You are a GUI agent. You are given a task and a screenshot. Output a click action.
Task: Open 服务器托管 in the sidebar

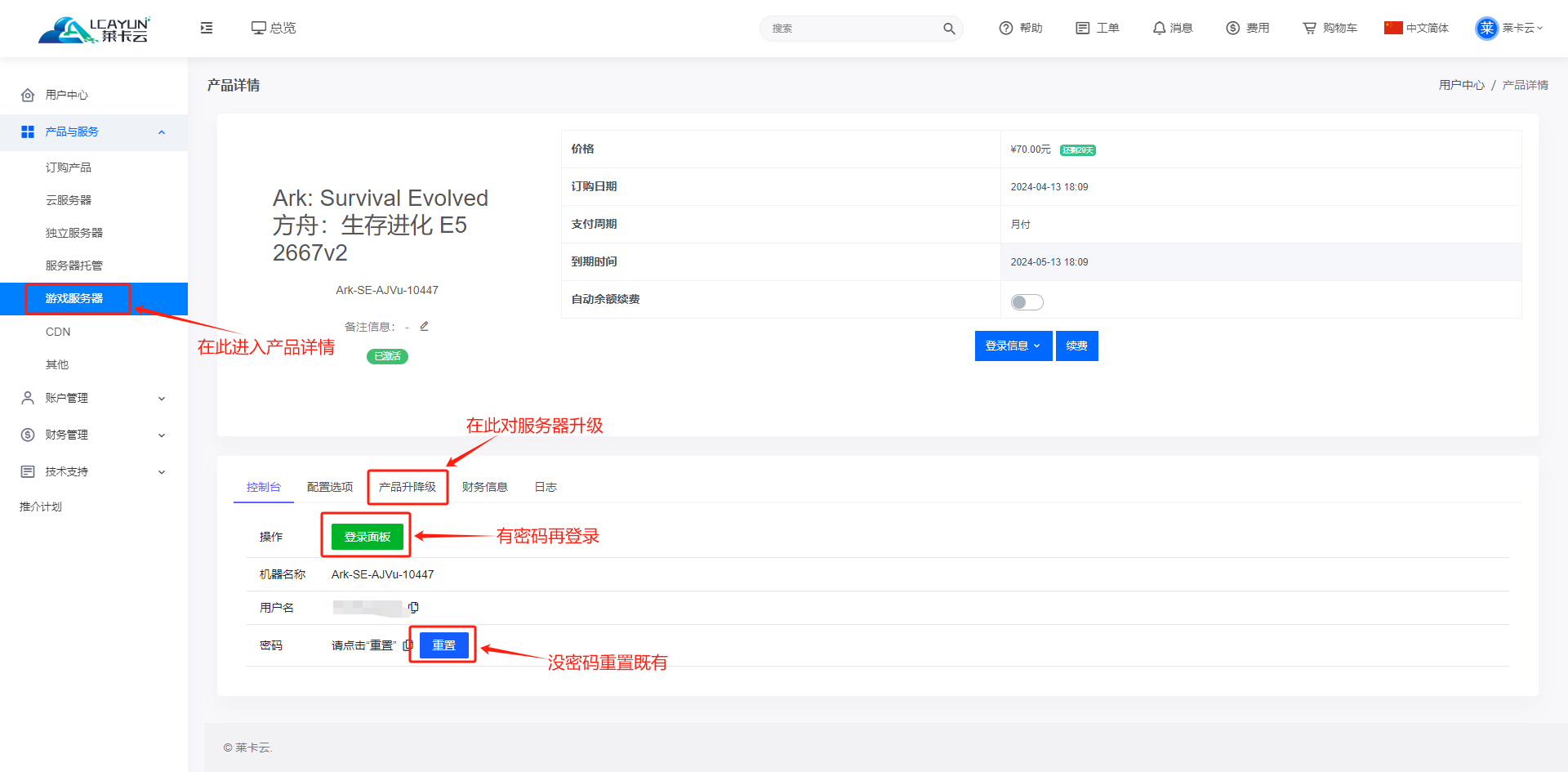point(74,266)
